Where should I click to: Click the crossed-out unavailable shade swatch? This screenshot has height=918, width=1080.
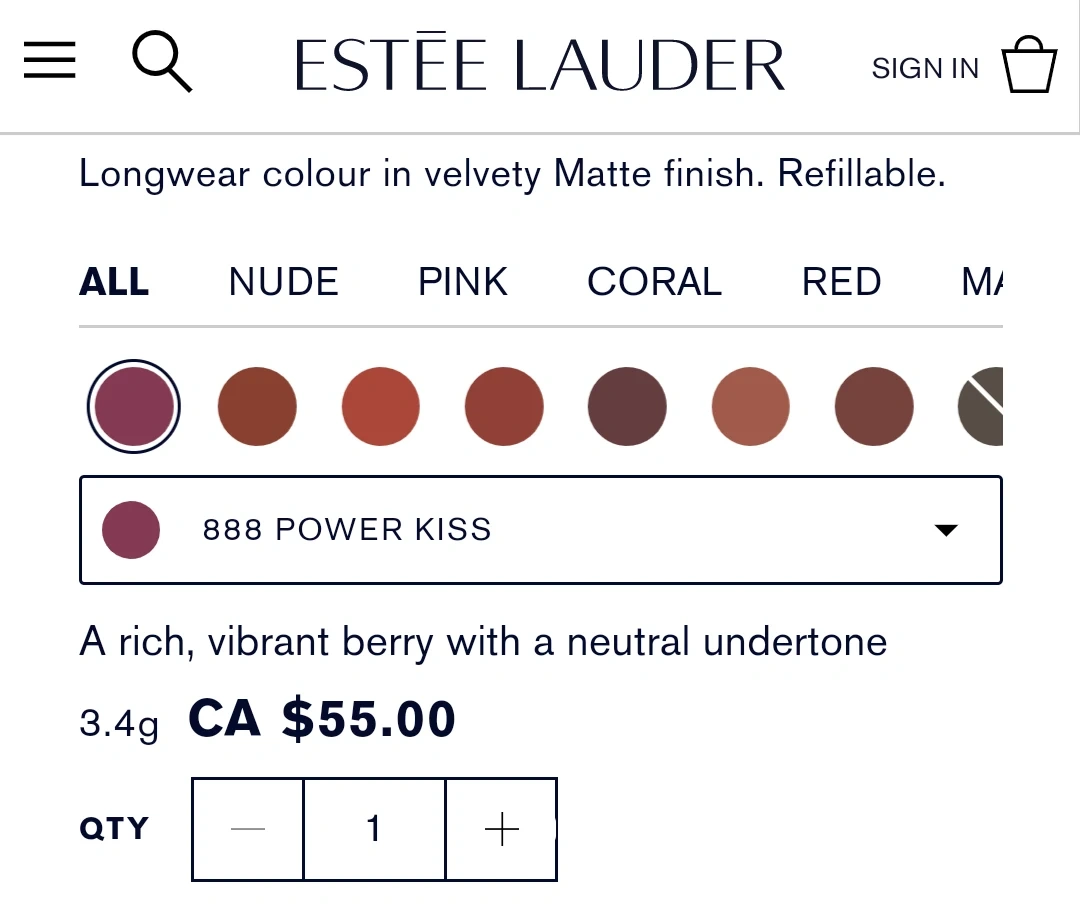982,407
